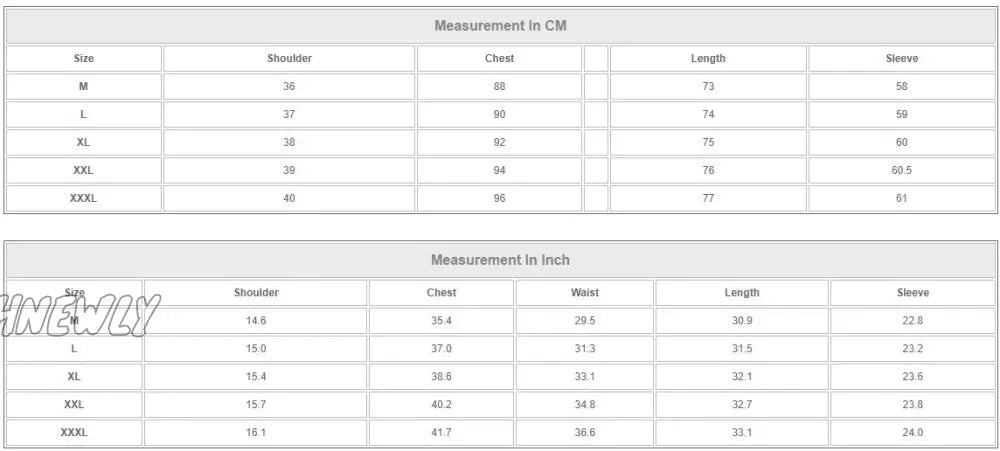Click the Measurement In CM header

(500, 26)
